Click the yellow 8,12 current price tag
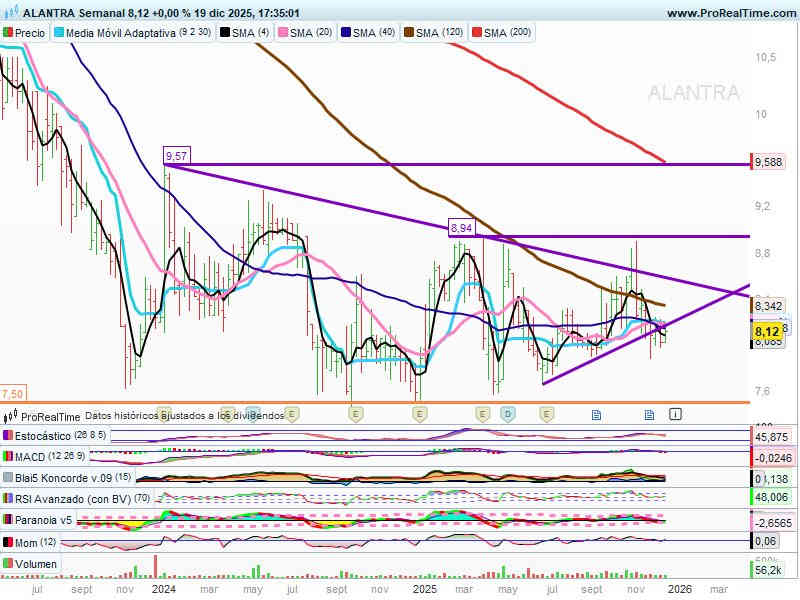 [766, 331]
